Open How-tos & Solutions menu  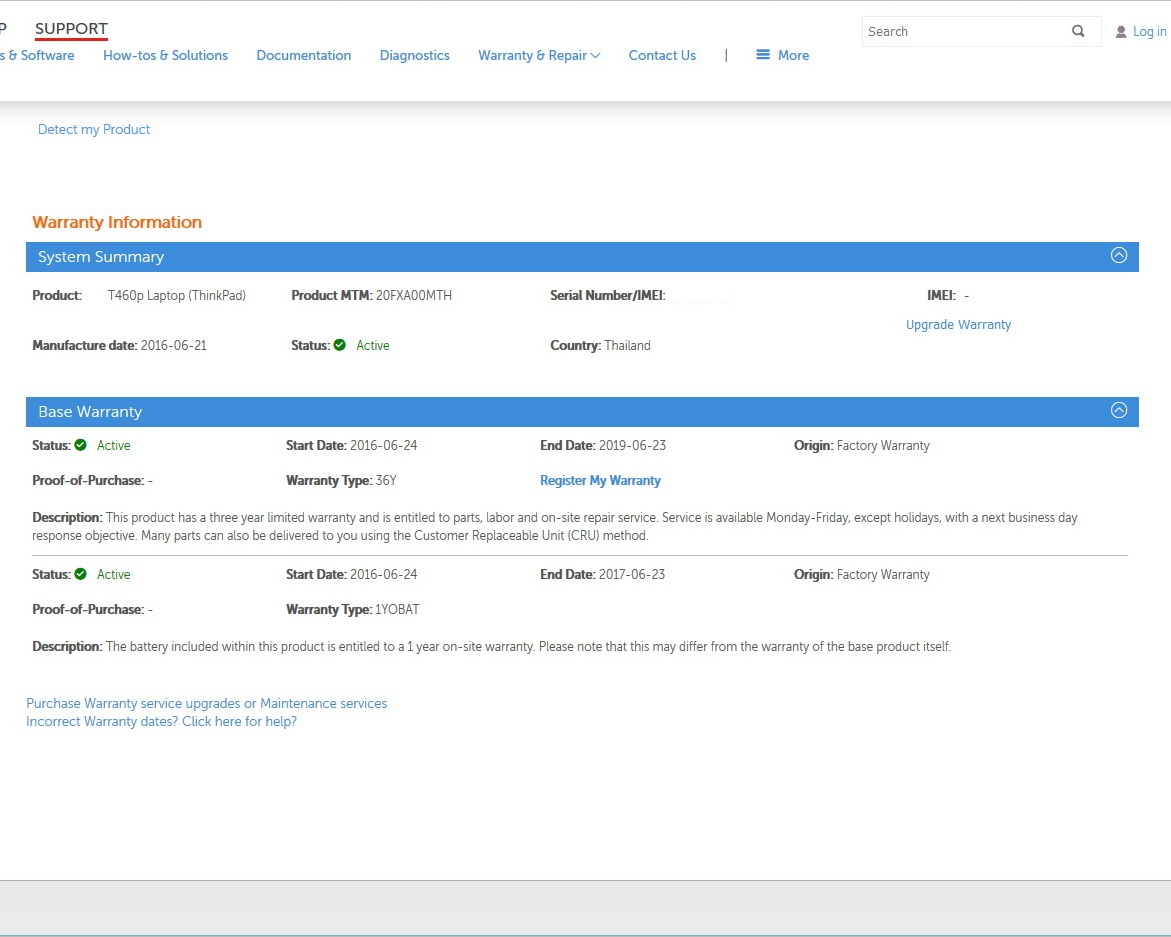(x=165, y=55)
